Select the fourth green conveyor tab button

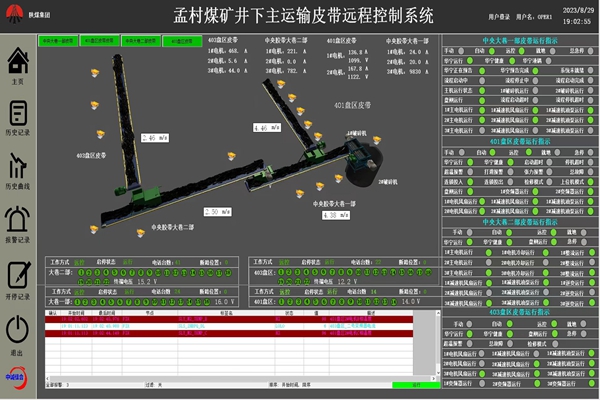click(181, 41)
